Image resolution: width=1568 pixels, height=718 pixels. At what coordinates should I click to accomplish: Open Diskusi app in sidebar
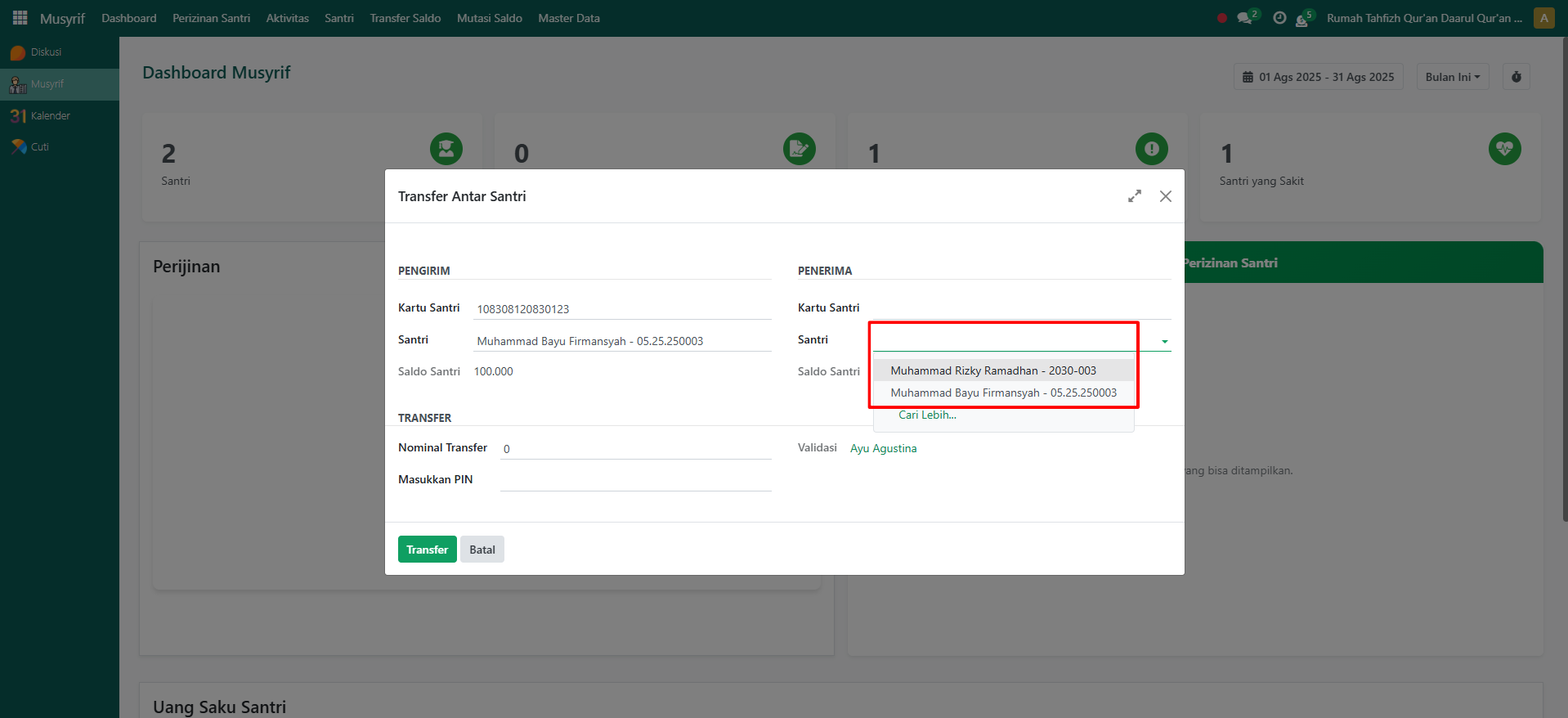pos(46,52)
